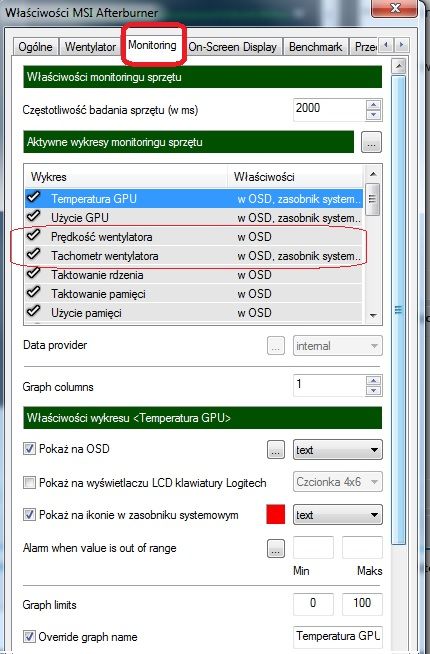Screen dimensions: 430x654
Task: Uncheck the Temperatura GPU graph checkmark
Action: tap(33, 197)
